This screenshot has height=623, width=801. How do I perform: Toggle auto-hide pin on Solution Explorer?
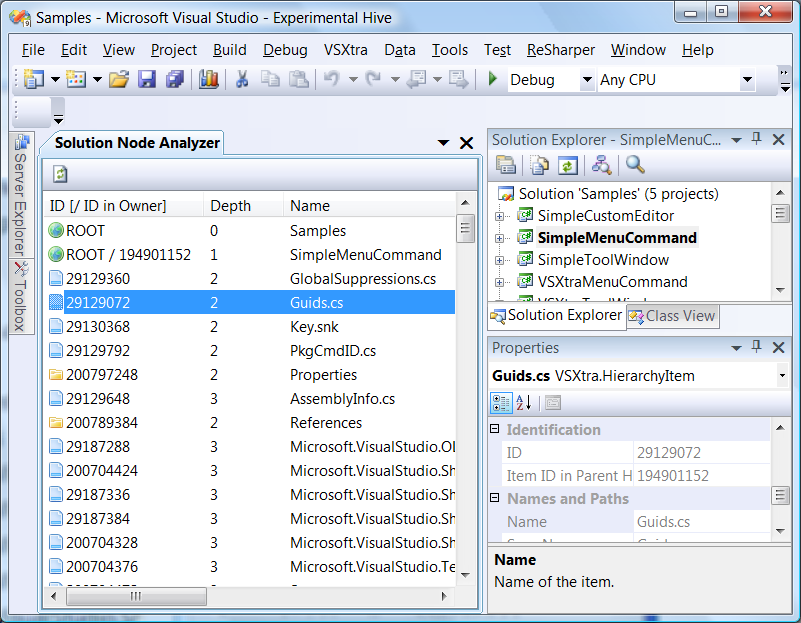pos(757,139)
